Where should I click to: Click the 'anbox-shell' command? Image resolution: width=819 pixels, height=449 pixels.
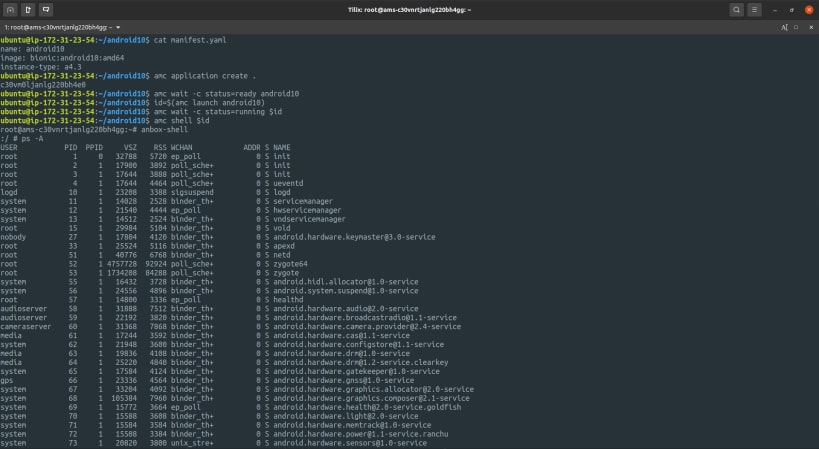(165, 129)
